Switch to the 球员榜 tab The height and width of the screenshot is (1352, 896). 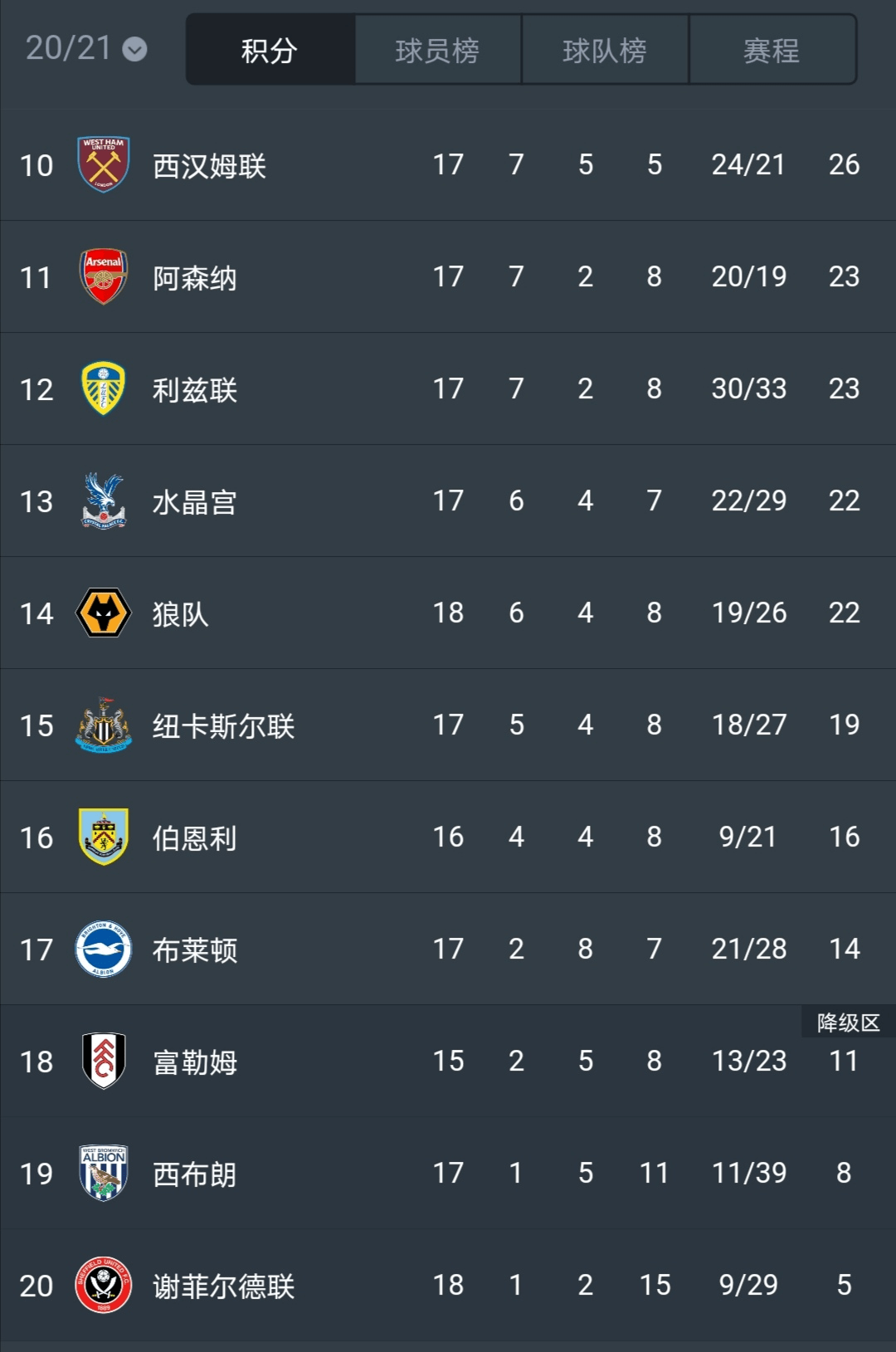point(437,51)
